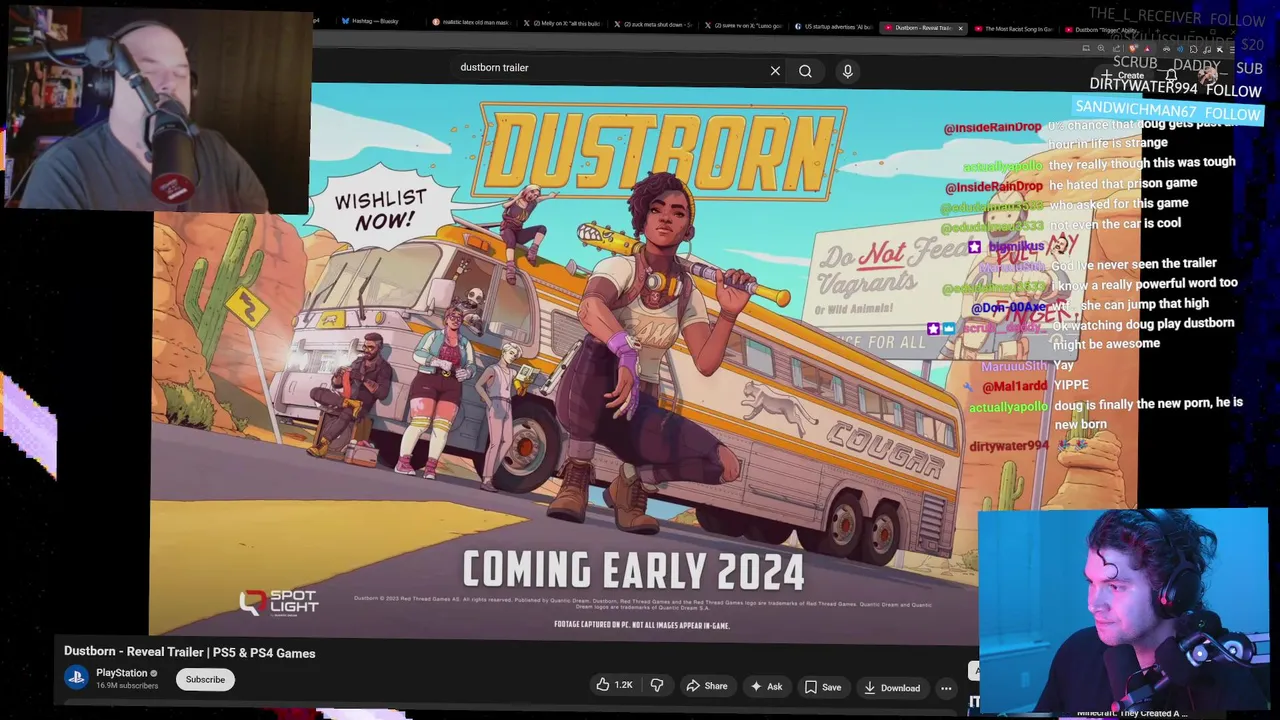Click the Create button at top right
1280x720 pixels.
click(x=1124, y=76)
